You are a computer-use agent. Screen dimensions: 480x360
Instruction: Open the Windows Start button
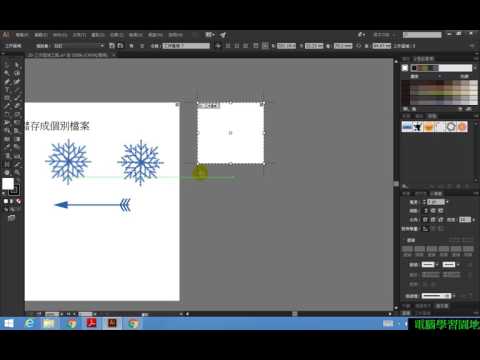point(9,323)
